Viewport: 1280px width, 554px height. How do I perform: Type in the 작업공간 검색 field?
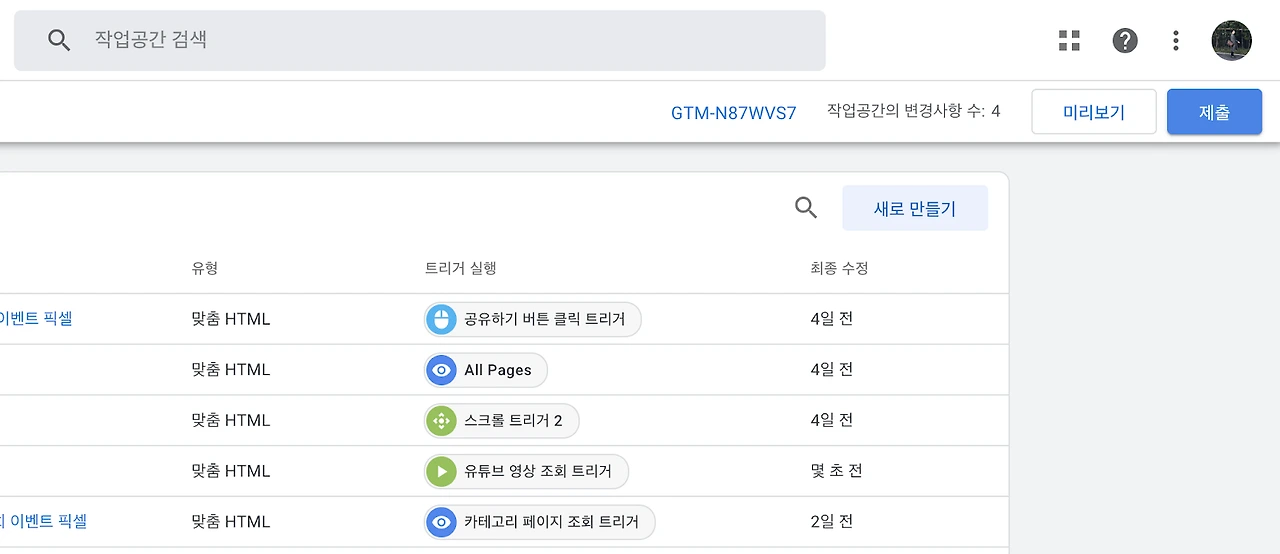tap(440, 40)
